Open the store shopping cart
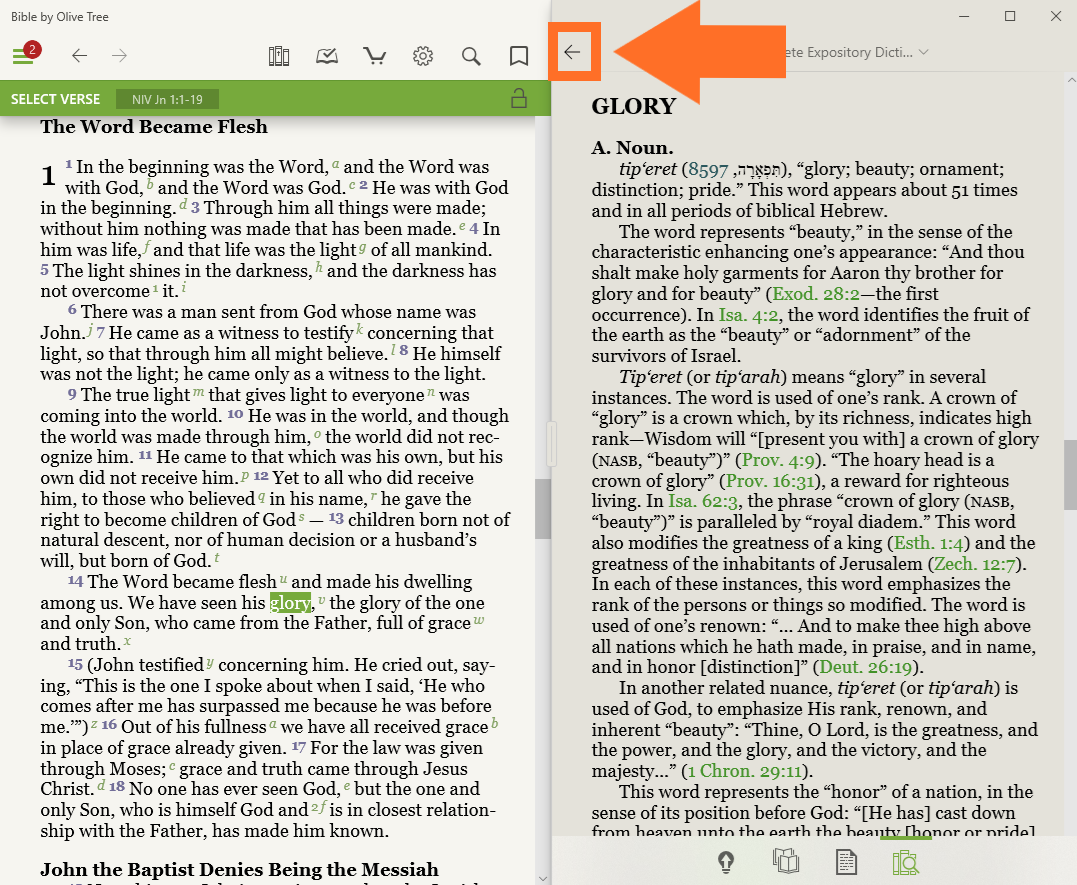 pyautogui.click(x=375, y=56)
